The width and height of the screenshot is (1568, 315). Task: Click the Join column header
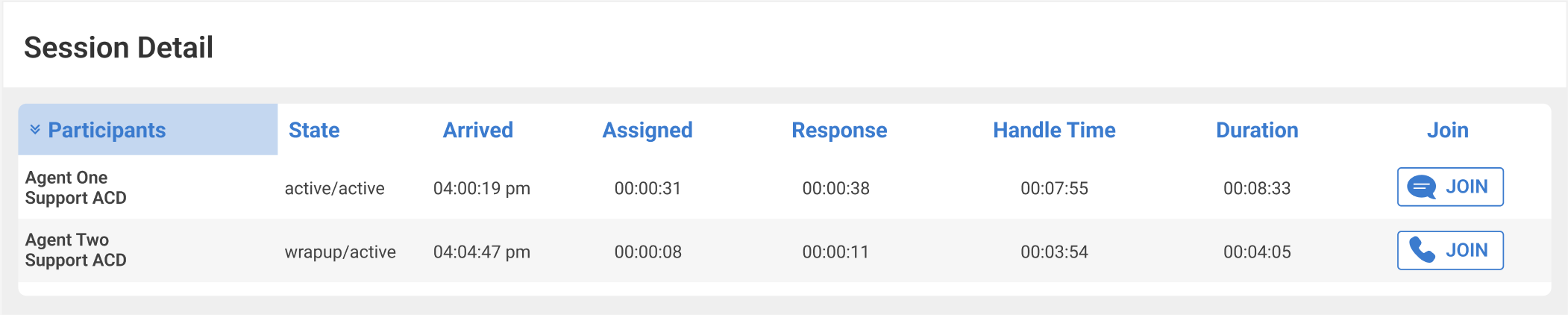1447,130
